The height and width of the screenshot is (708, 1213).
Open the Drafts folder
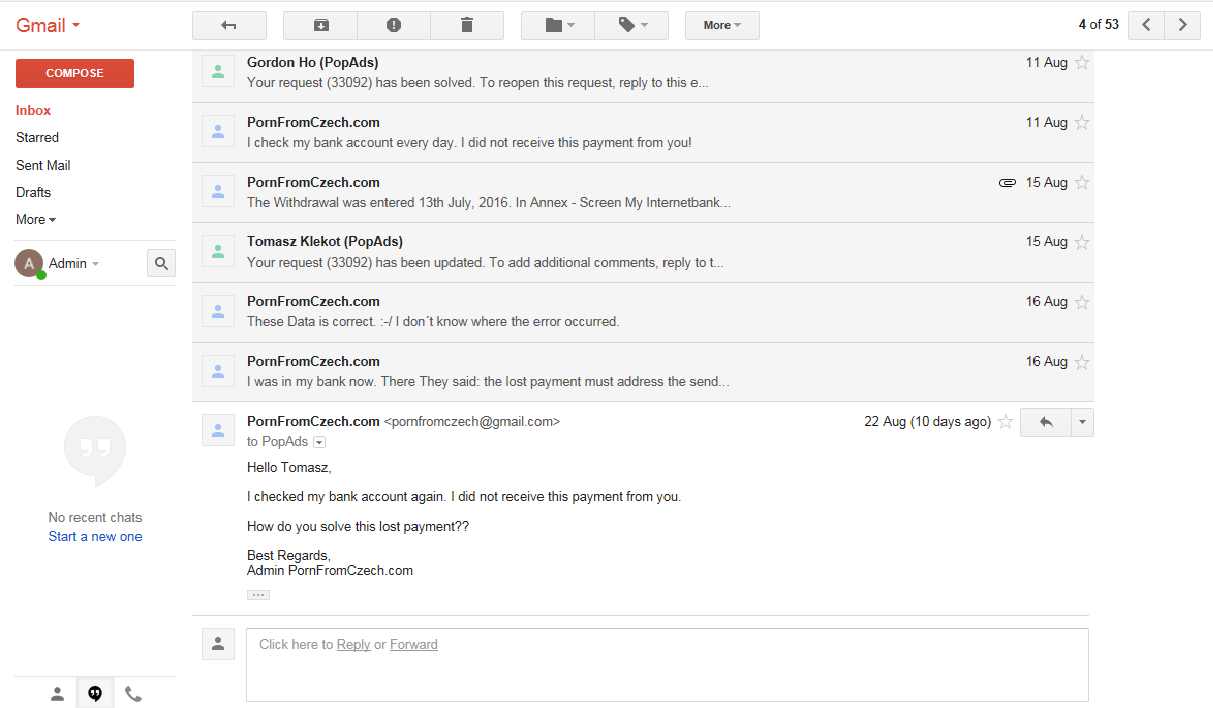33,192
